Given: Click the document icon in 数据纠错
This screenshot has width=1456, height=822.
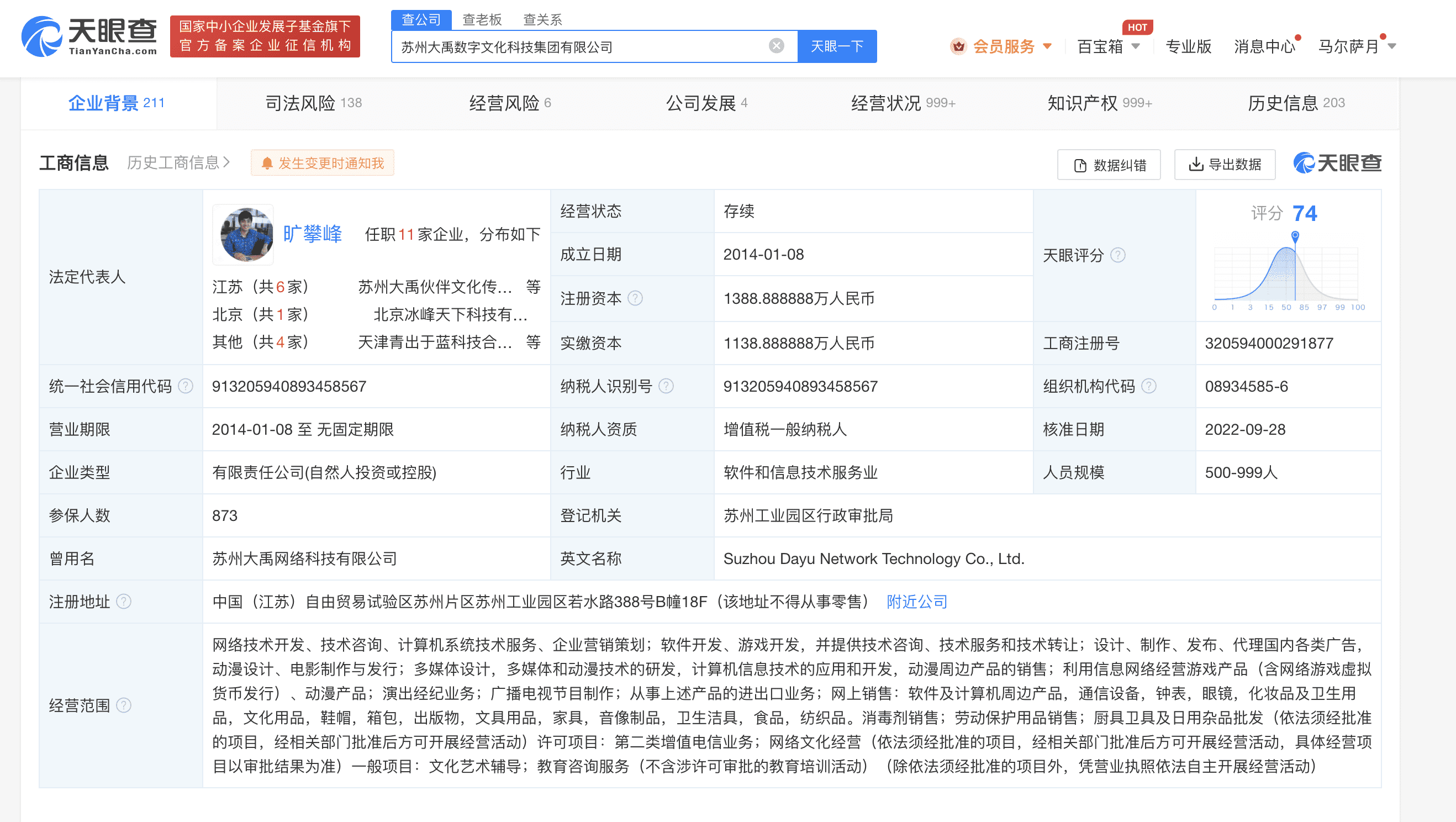Looking at the screenshot, I should [x=1080, y=165].
